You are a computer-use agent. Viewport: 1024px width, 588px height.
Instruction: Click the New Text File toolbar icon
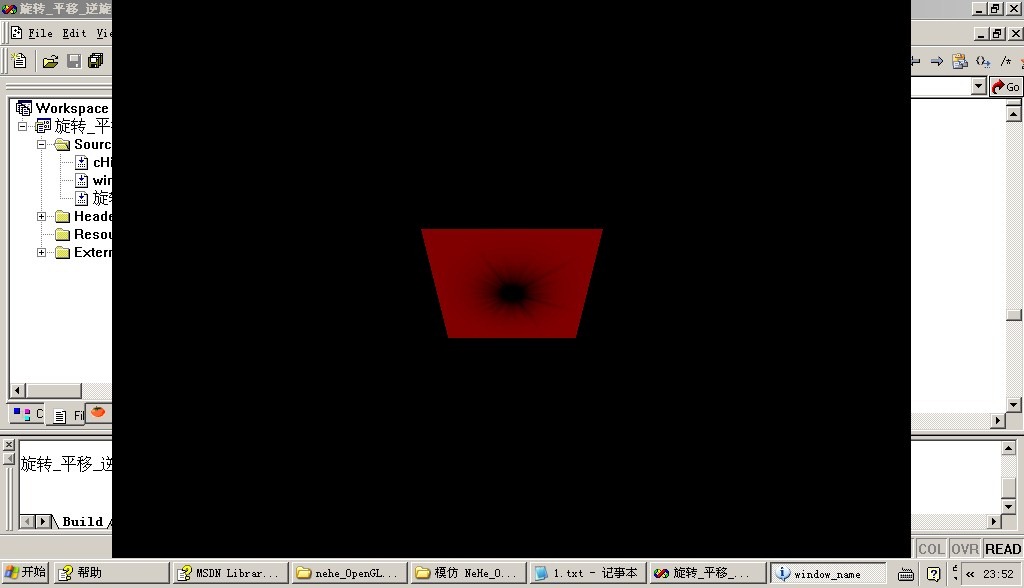(x=20, y=61)
